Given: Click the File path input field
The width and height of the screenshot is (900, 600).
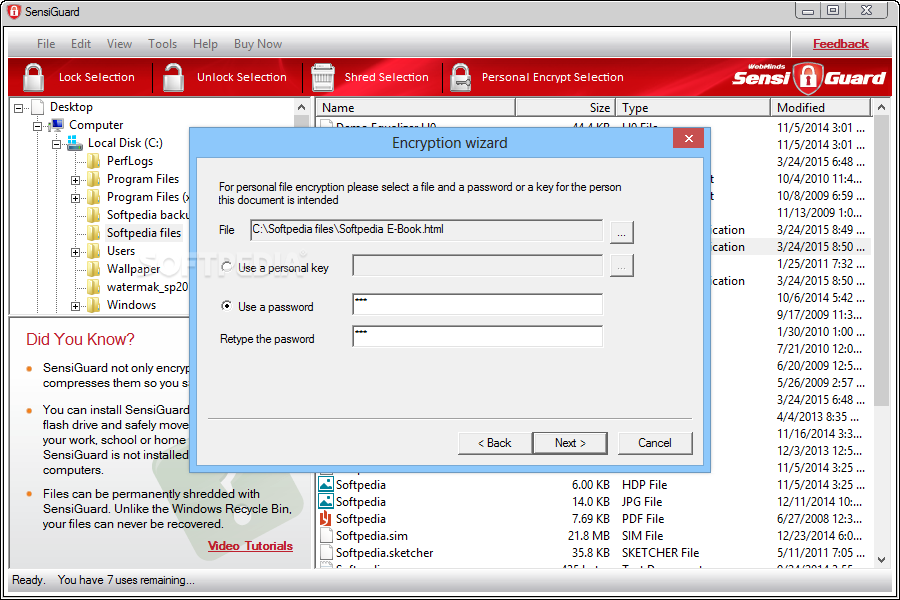Looking at the screenshot, I should tap(426, 230).
